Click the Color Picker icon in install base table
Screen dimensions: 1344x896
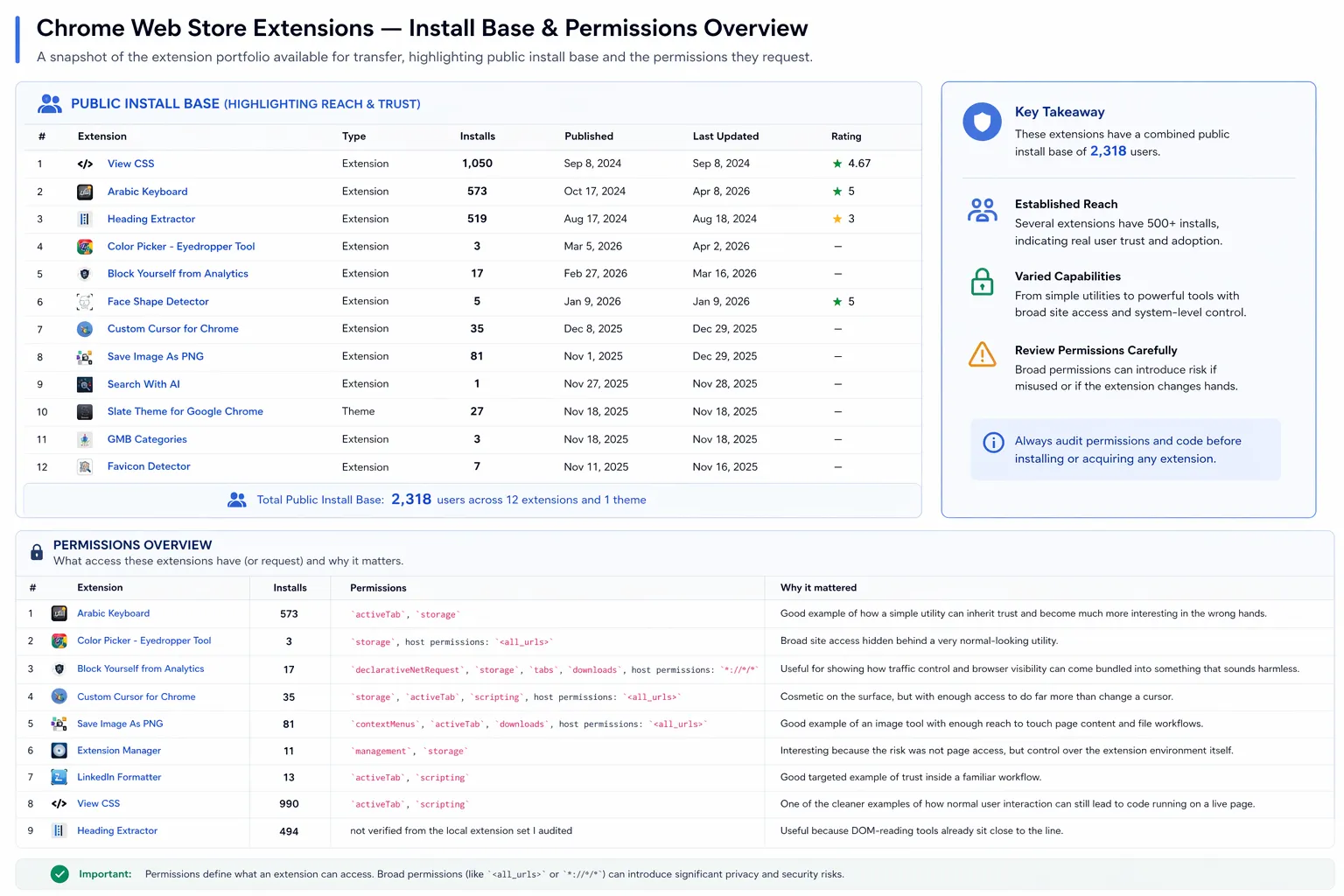[x=85, y=247]
